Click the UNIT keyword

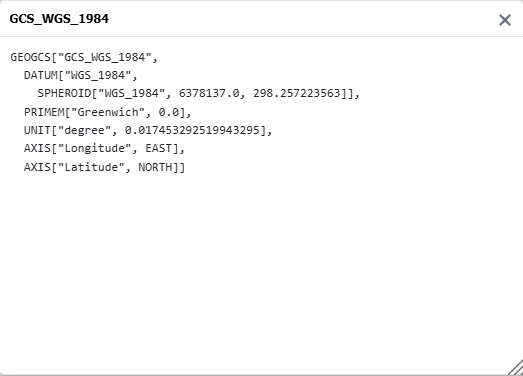click(x=37, y=130)
